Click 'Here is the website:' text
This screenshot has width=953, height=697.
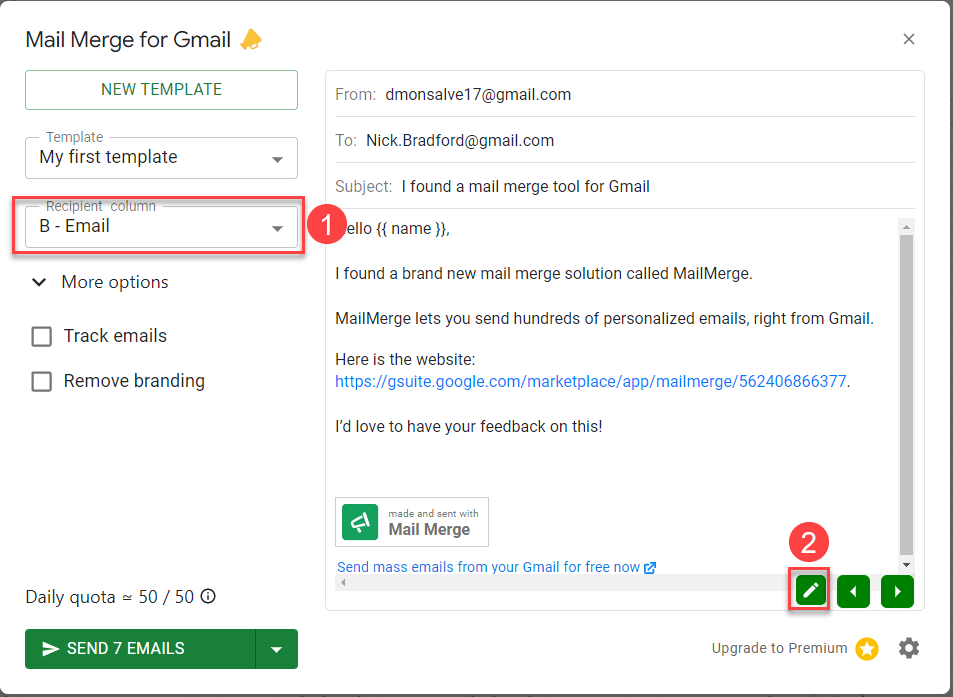405,359
